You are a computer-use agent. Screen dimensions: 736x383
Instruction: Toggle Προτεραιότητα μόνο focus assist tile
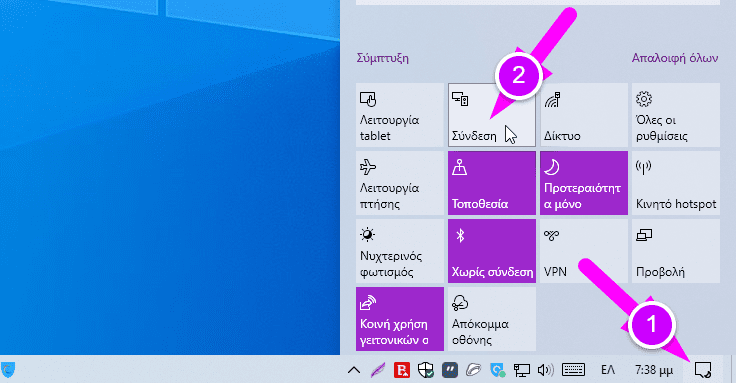pos(584,183)
